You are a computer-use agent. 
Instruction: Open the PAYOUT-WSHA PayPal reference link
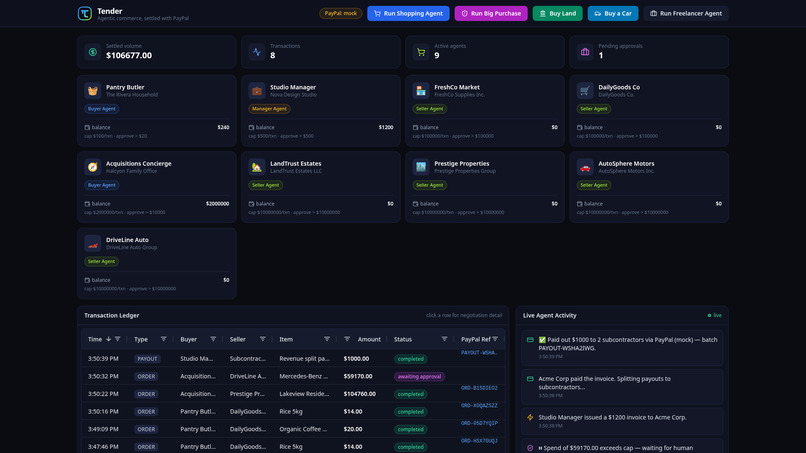(479, 353)
